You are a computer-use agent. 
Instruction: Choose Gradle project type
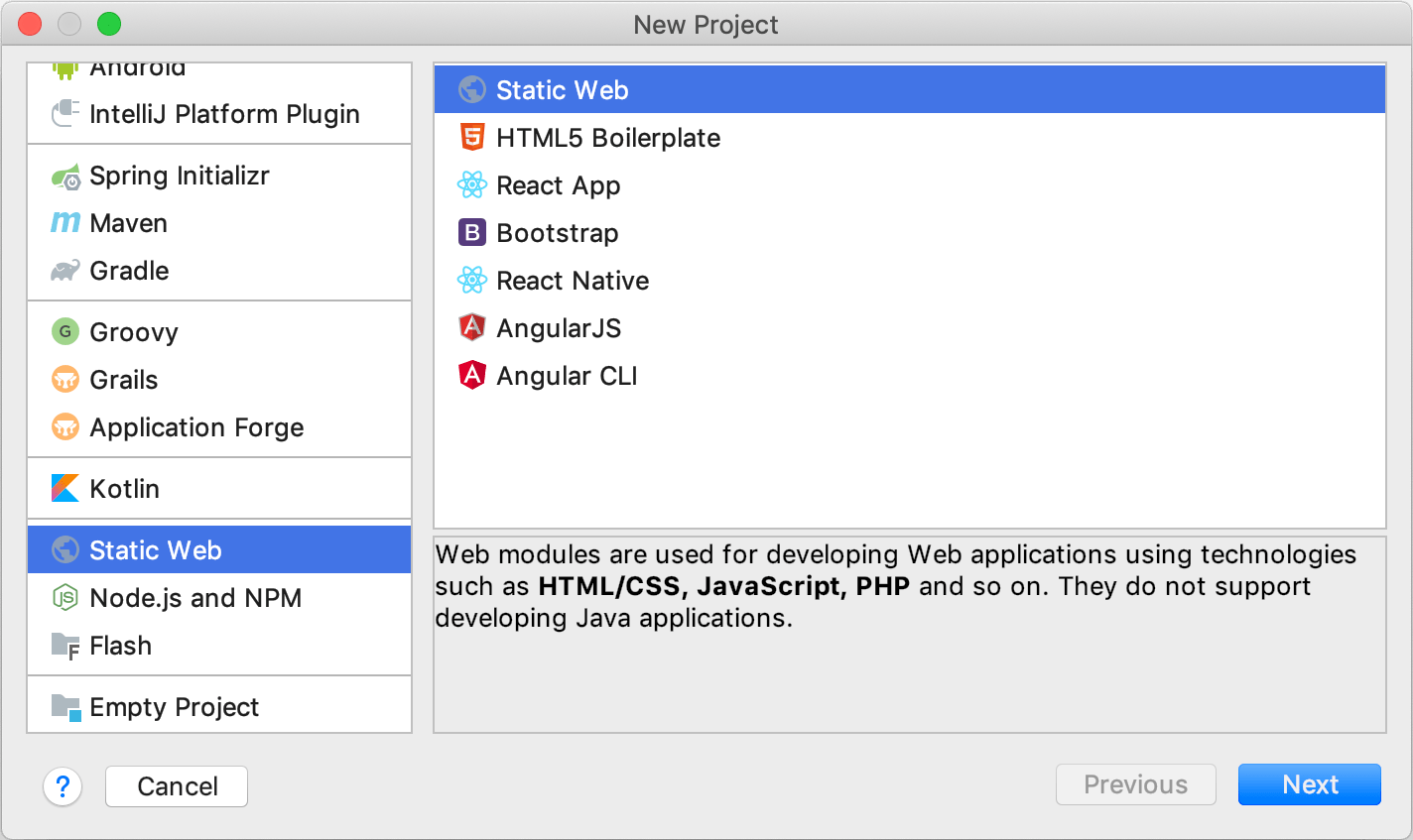tap(219, 271)
